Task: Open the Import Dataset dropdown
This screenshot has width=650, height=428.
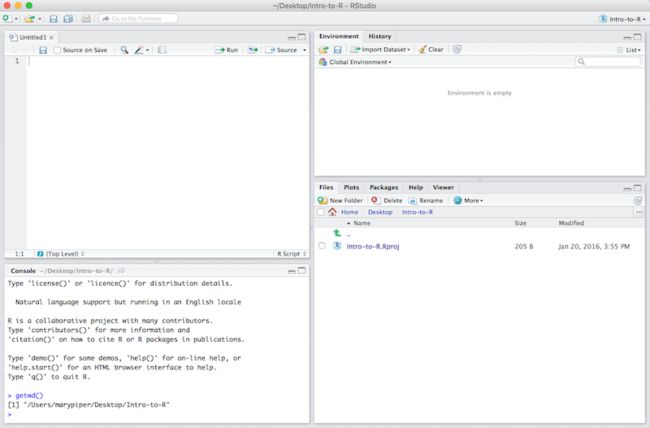Action: (x=381, y=50)
